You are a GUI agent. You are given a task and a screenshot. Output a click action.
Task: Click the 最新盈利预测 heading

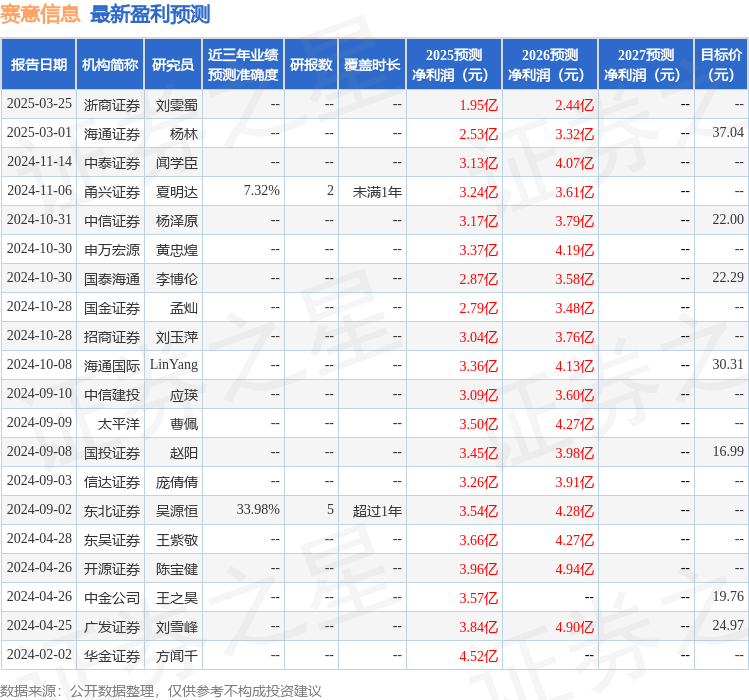pos(150,14)
